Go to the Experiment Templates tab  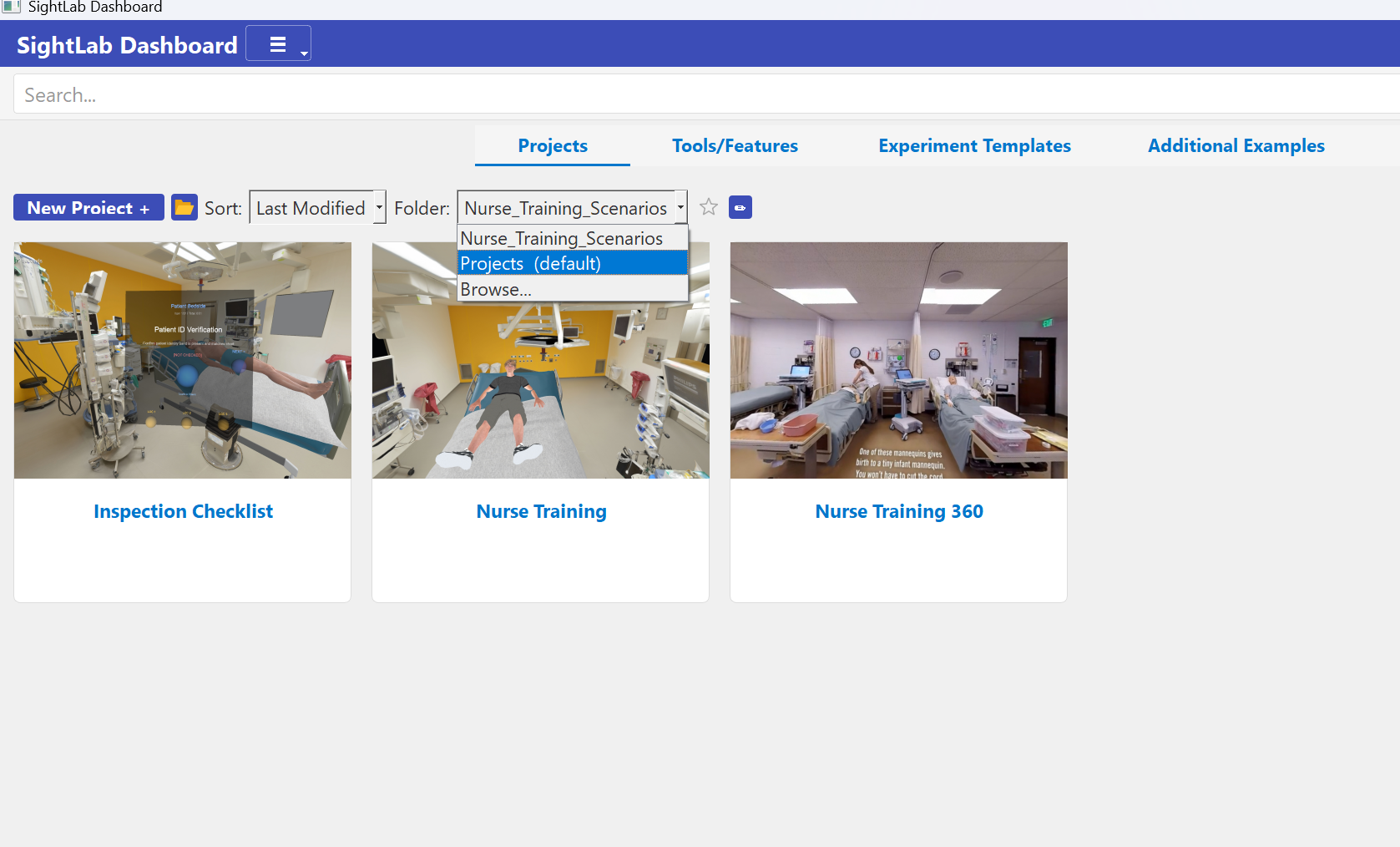pos(974,146)
